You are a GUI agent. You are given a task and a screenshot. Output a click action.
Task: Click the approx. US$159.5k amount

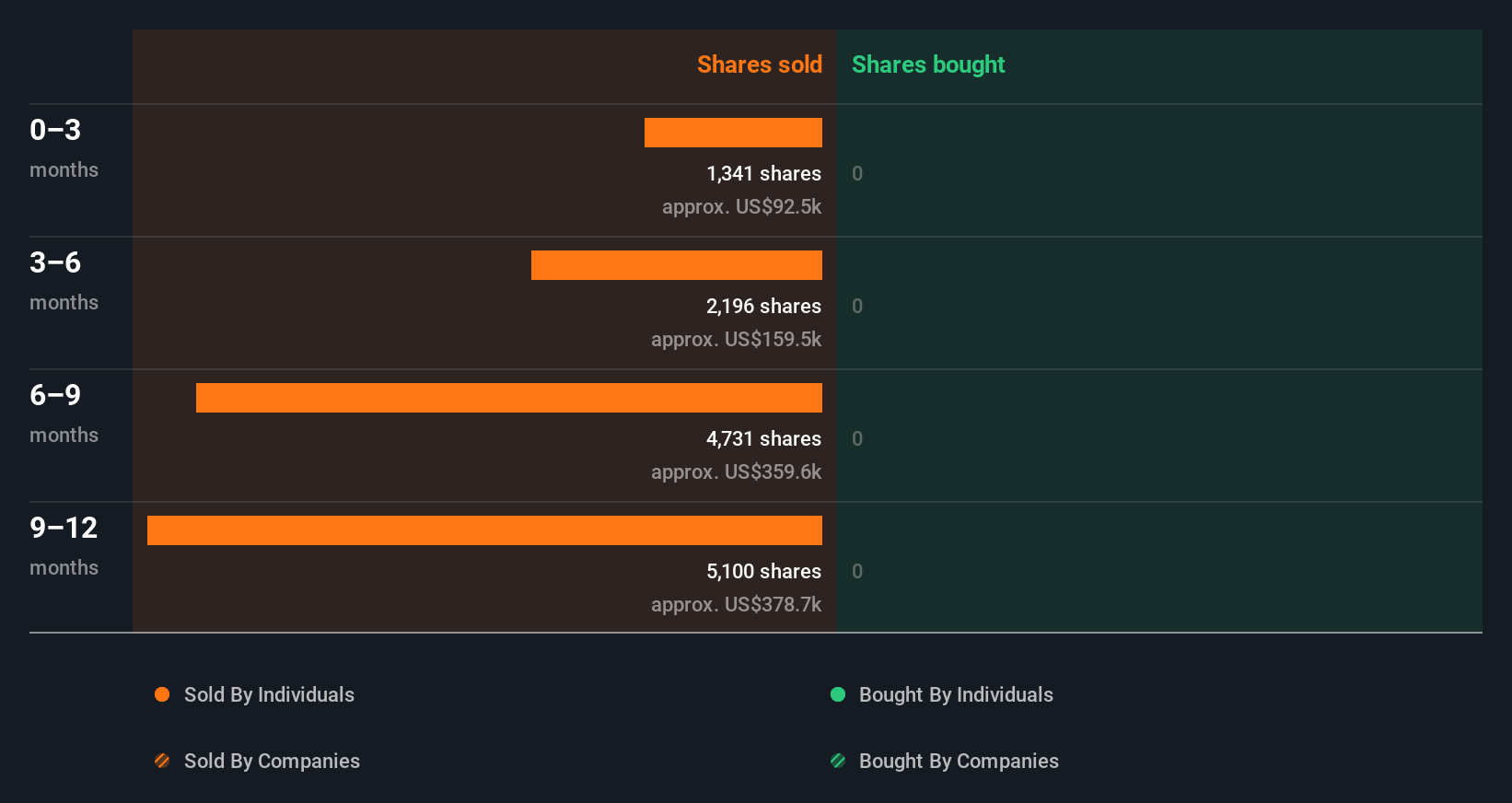point(736,339)
